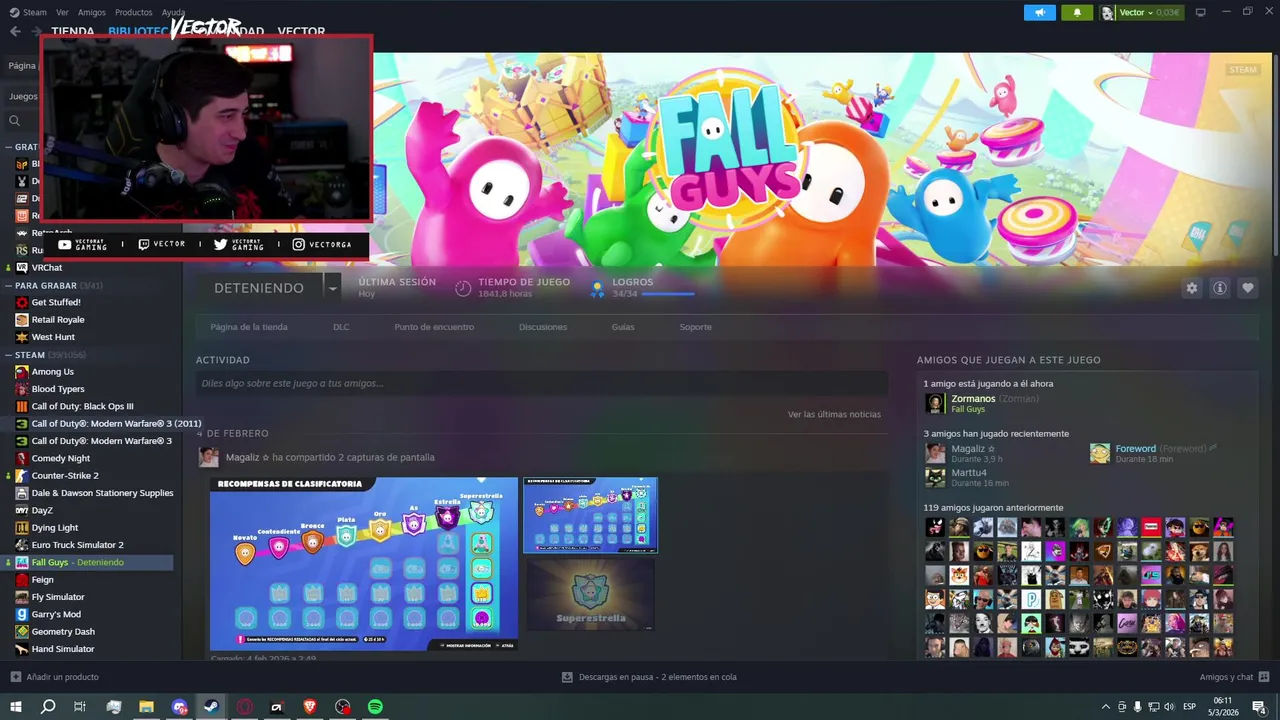
Task: Open the Superestrella screenshot thumbnail
Action: [x=591, y=595]
